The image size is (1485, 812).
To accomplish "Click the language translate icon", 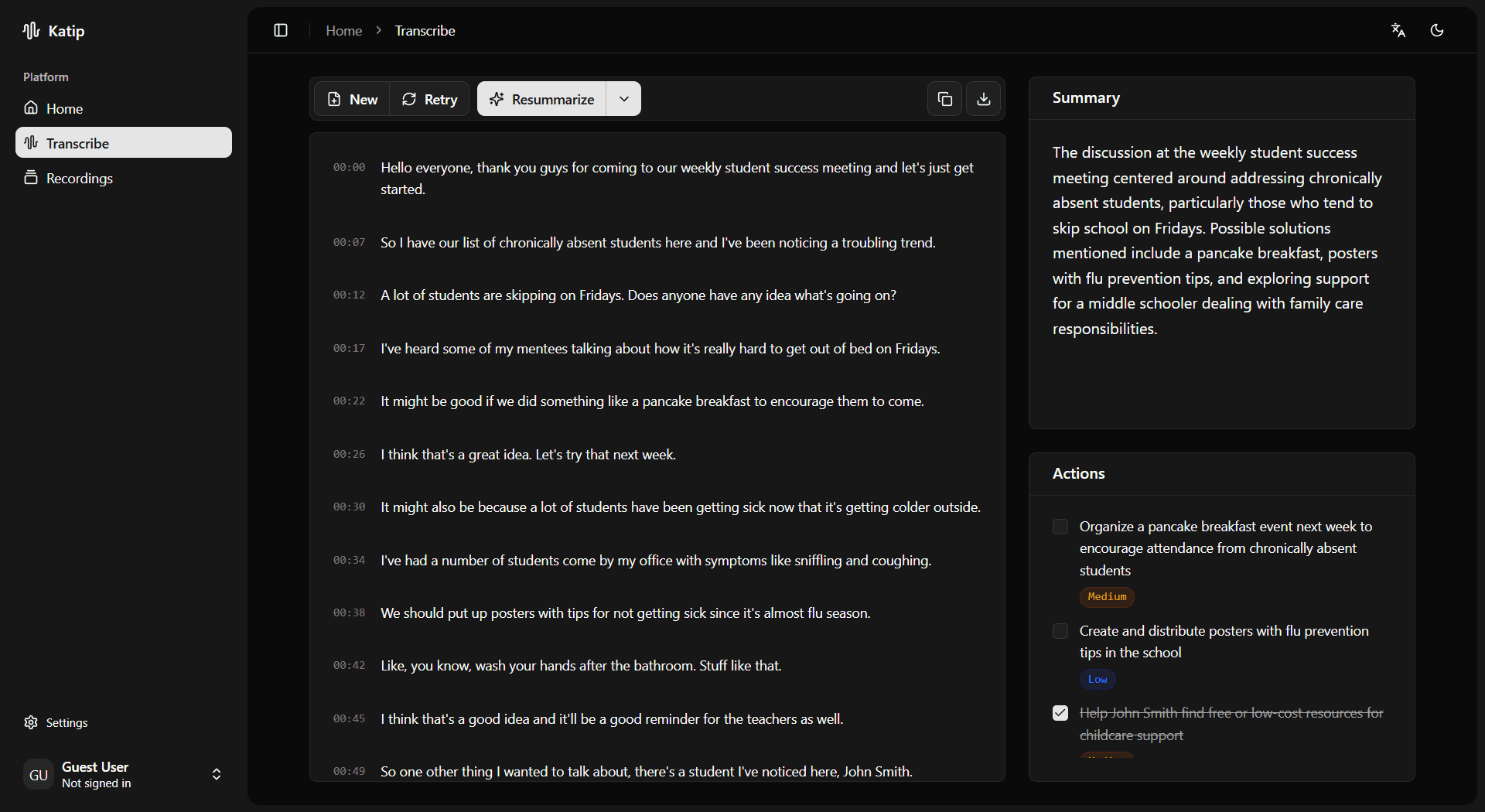I will (1398, 30).
